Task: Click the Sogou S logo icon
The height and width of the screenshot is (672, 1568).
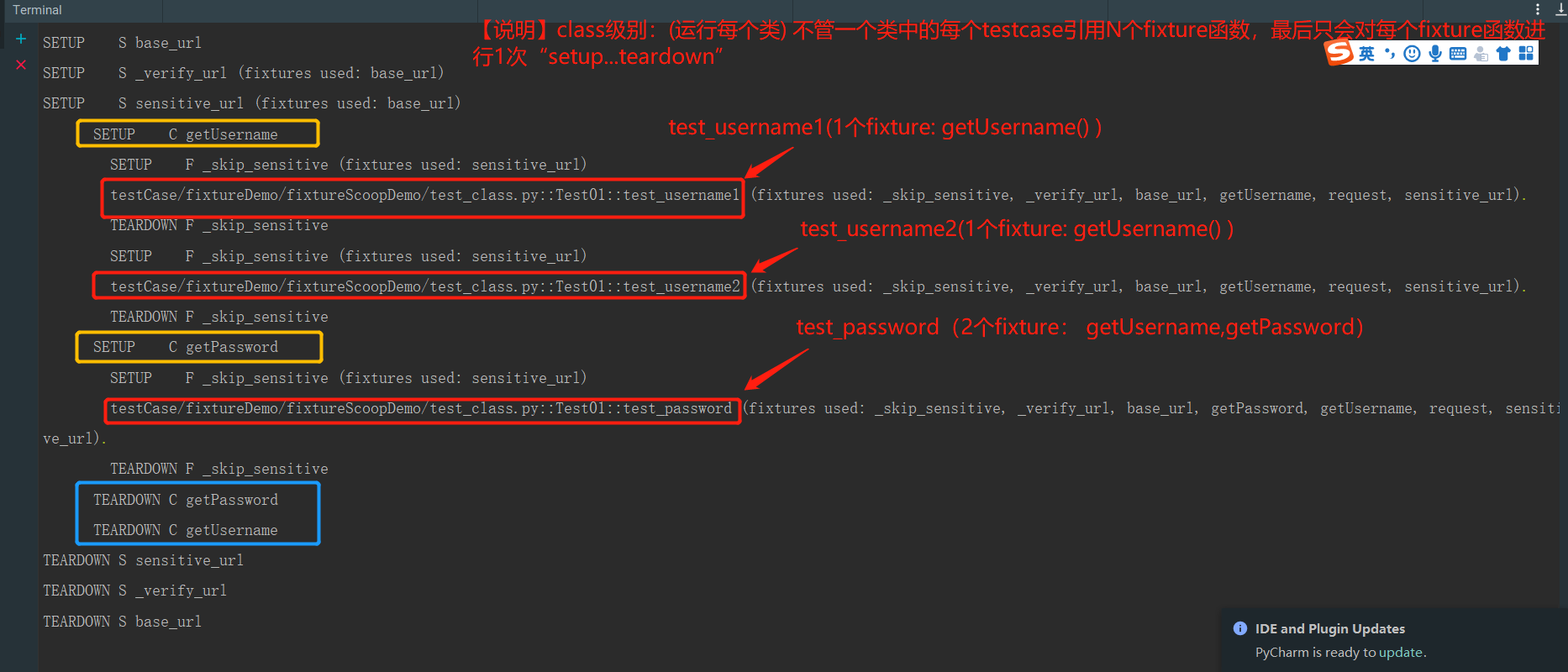Action: point(1339,52)
